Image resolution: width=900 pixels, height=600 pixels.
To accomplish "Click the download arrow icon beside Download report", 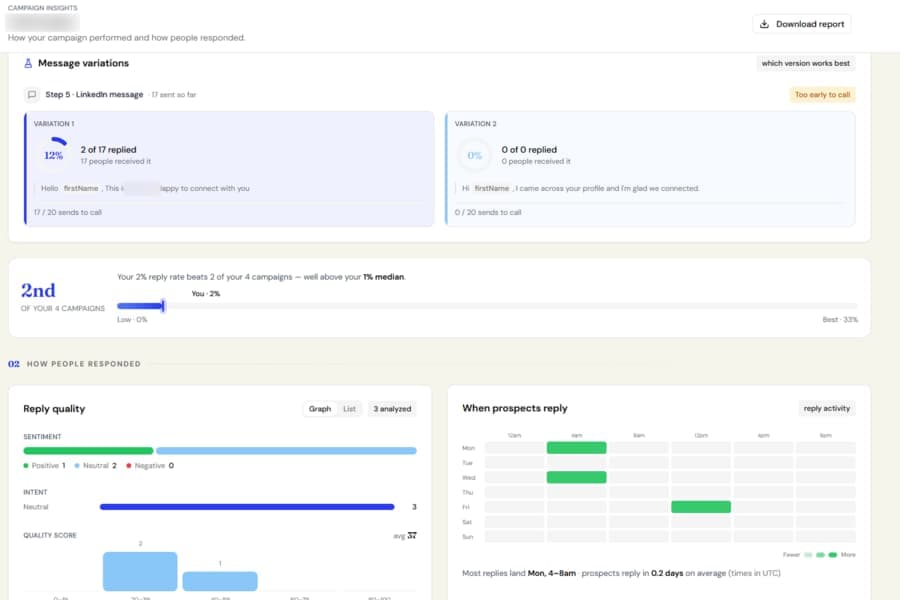I will (764, 24).
